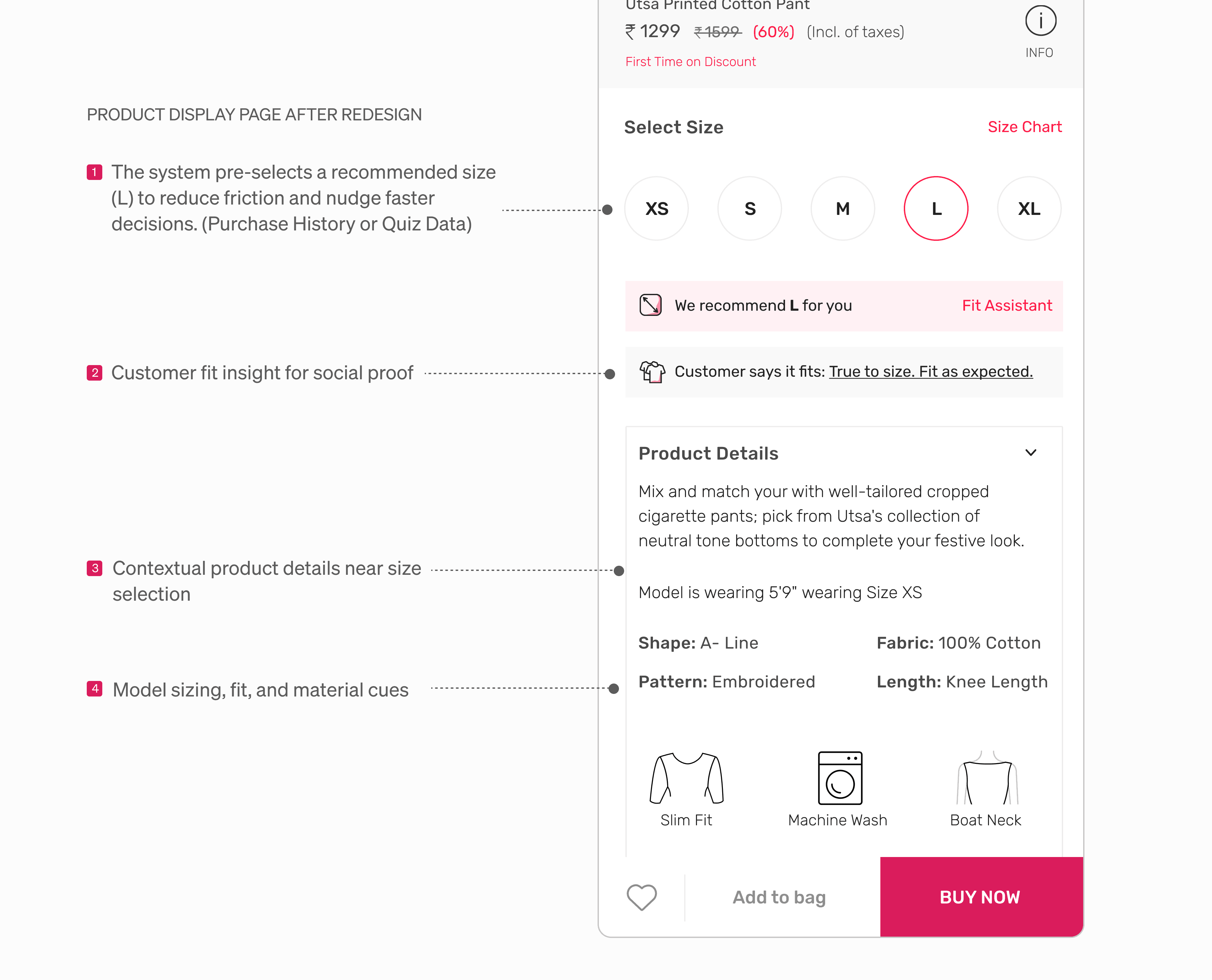Collapse the Product Details chevron

(x=1031, y=453)
